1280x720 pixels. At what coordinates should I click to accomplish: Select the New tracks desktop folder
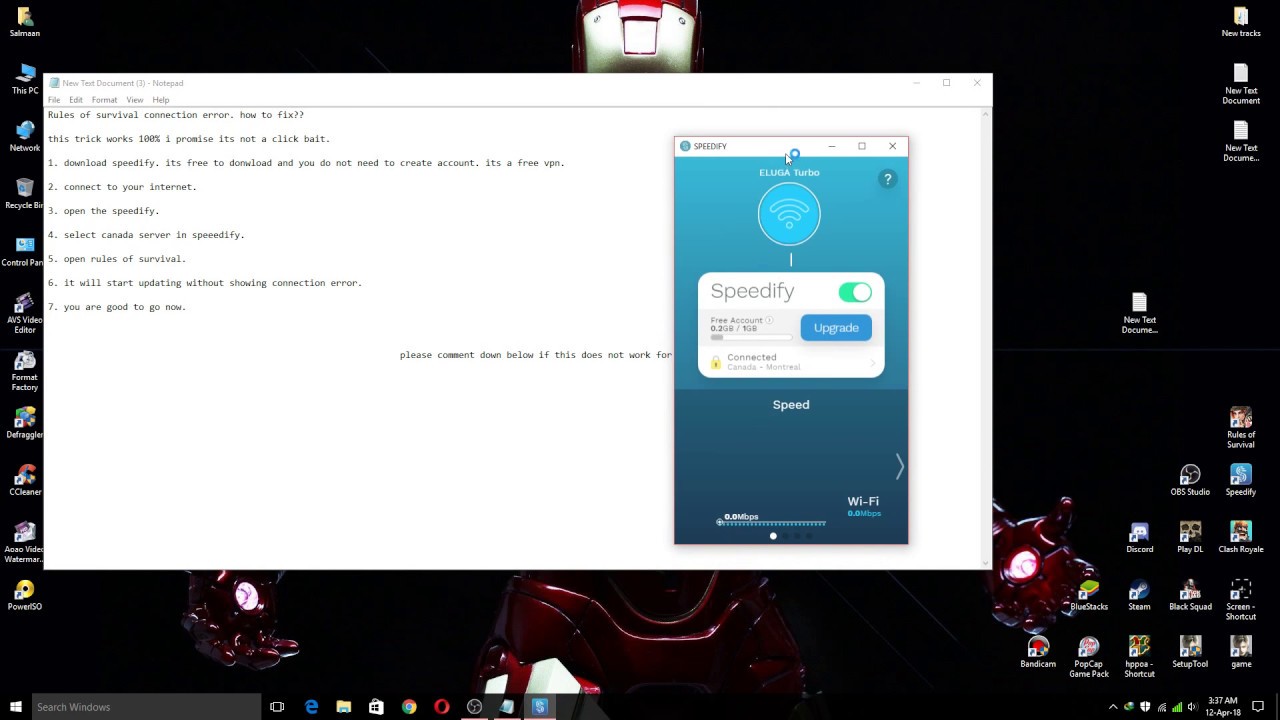coord(1241,21)
